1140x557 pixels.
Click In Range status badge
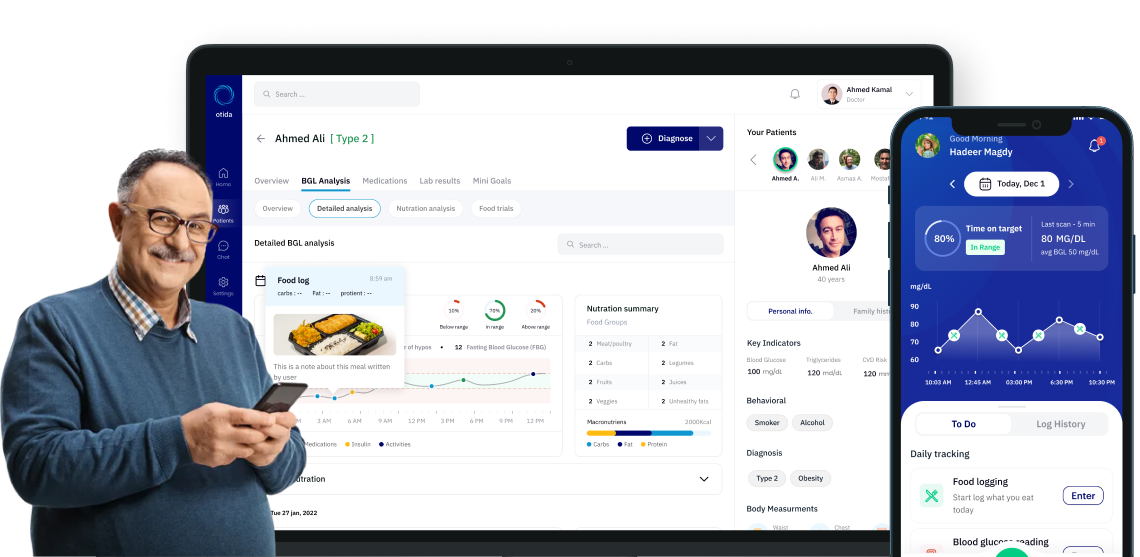point(985,247)
